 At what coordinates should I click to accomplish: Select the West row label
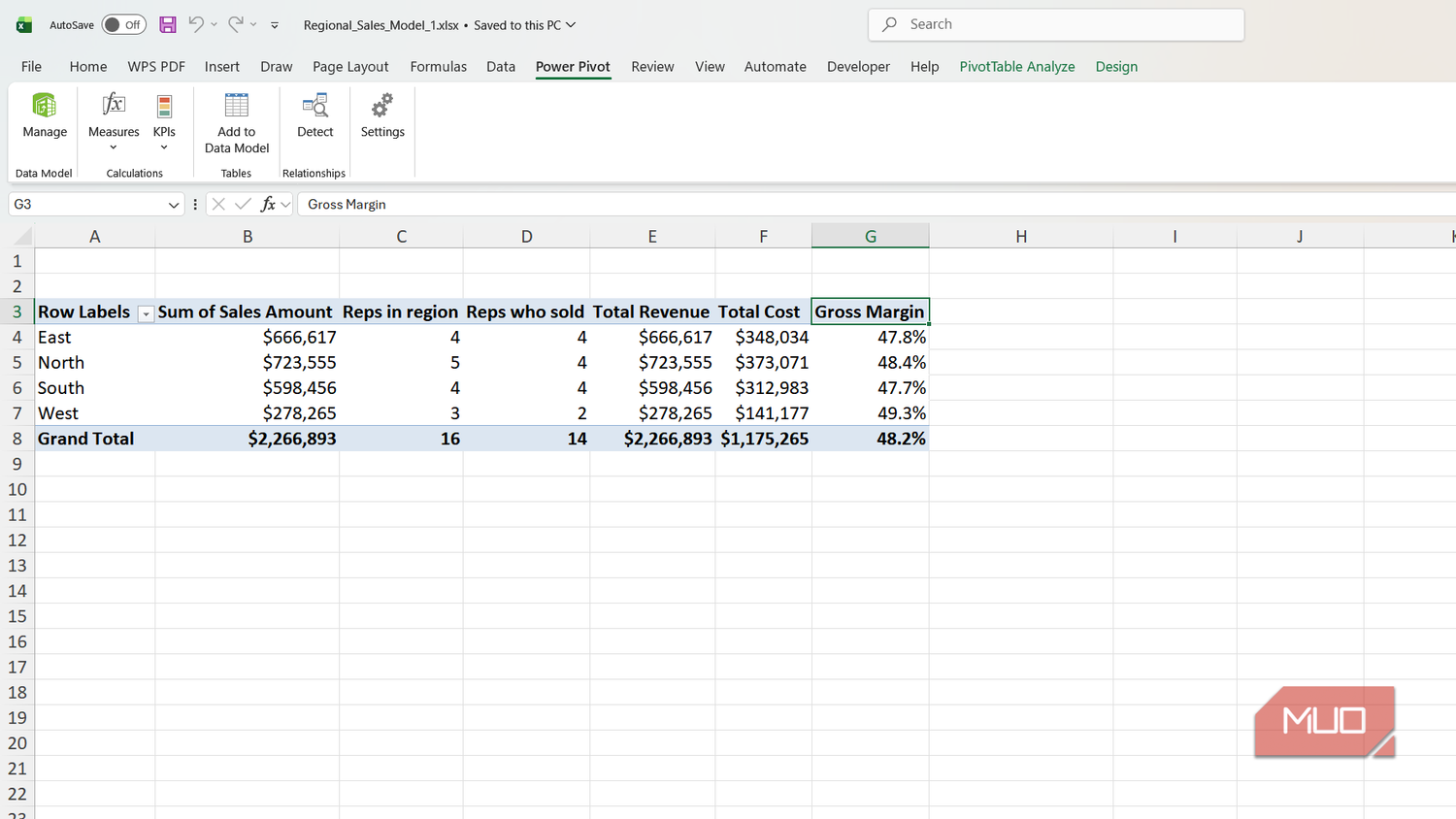95,412
